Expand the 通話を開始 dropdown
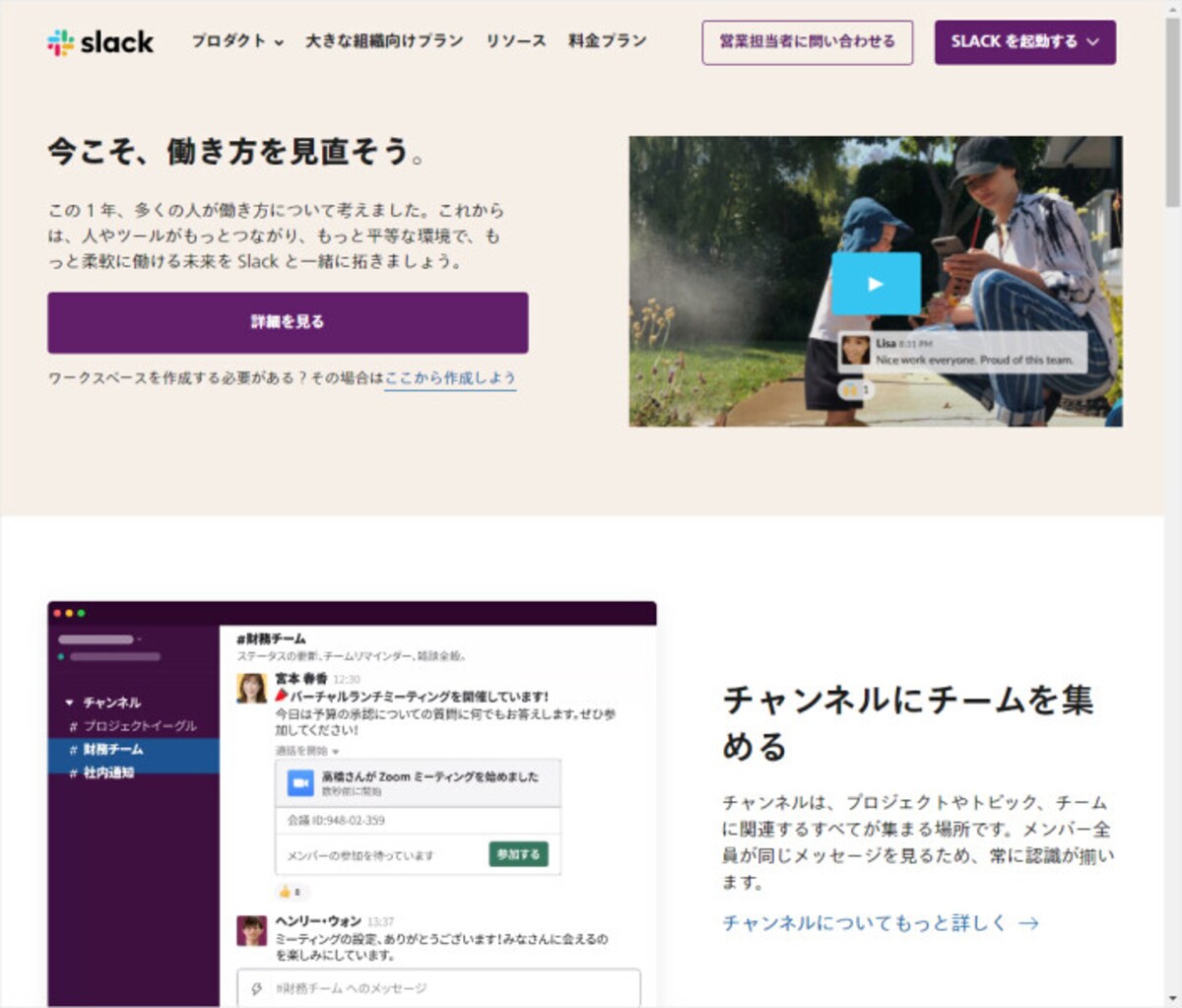 (306, 751)
